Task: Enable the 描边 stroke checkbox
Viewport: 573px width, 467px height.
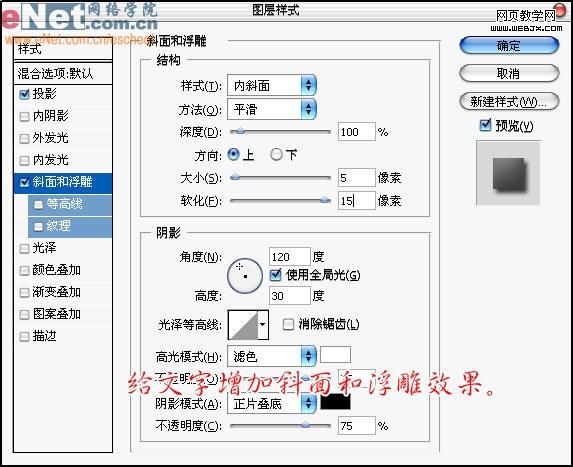Action: pyautogui.click(x=24, y=336)
